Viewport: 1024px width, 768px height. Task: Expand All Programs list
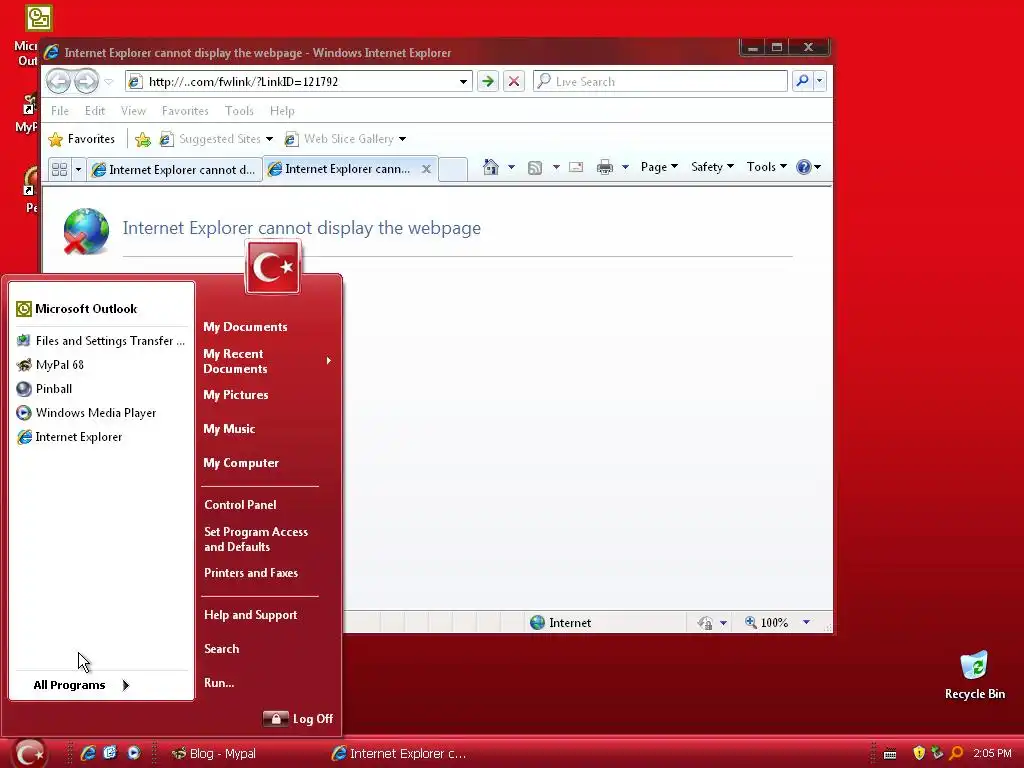82,685
